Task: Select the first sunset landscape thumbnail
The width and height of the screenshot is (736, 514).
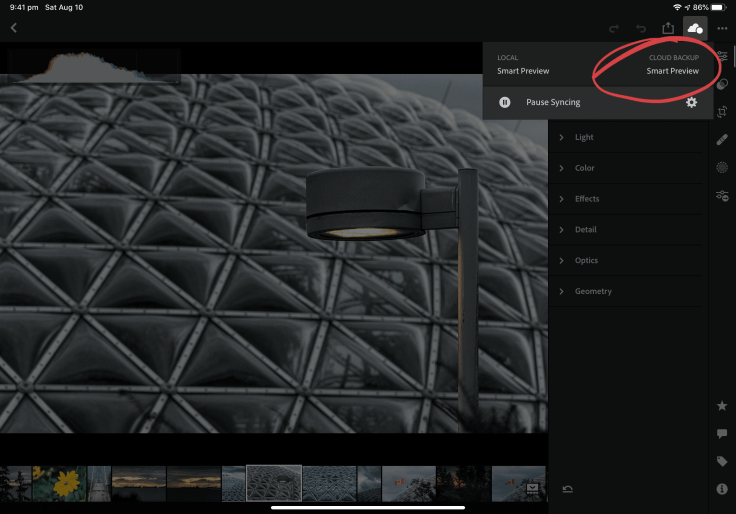Action: [139, 484]
